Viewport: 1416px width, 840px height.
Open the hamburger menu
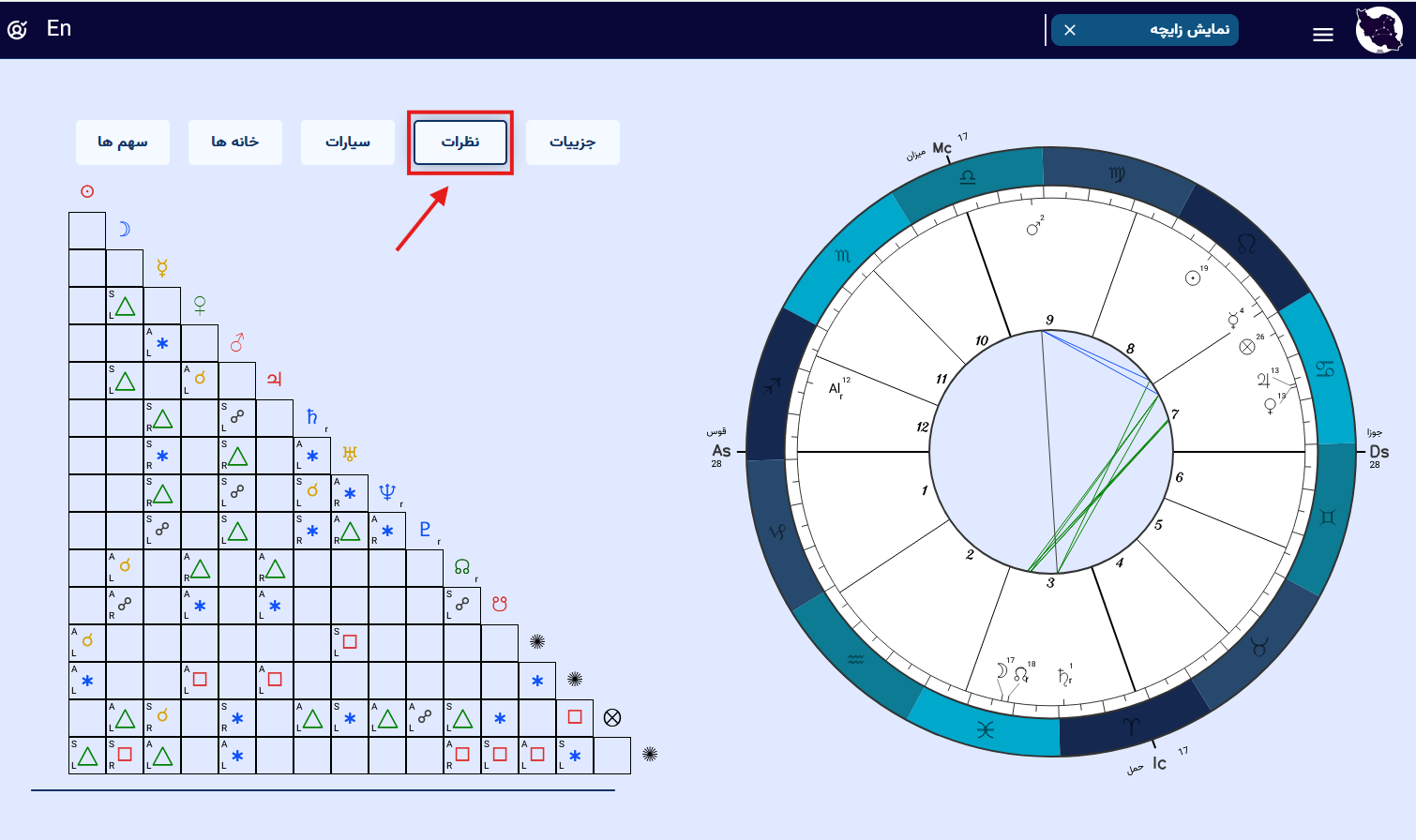1322,35
